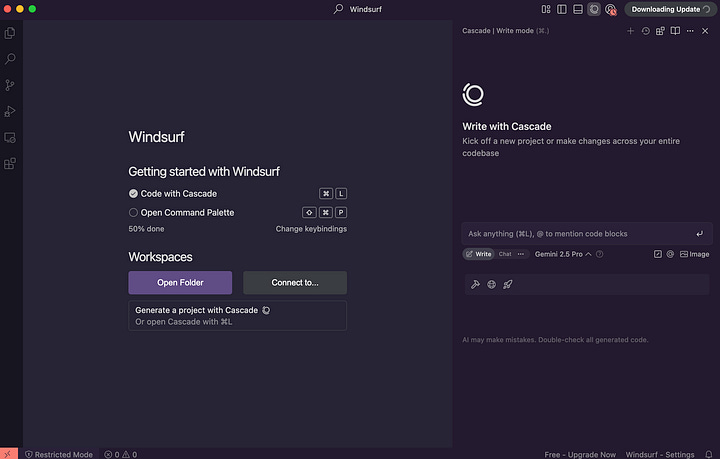
Task: Click the customize layout icon in title bar
Action: (546, 9)
